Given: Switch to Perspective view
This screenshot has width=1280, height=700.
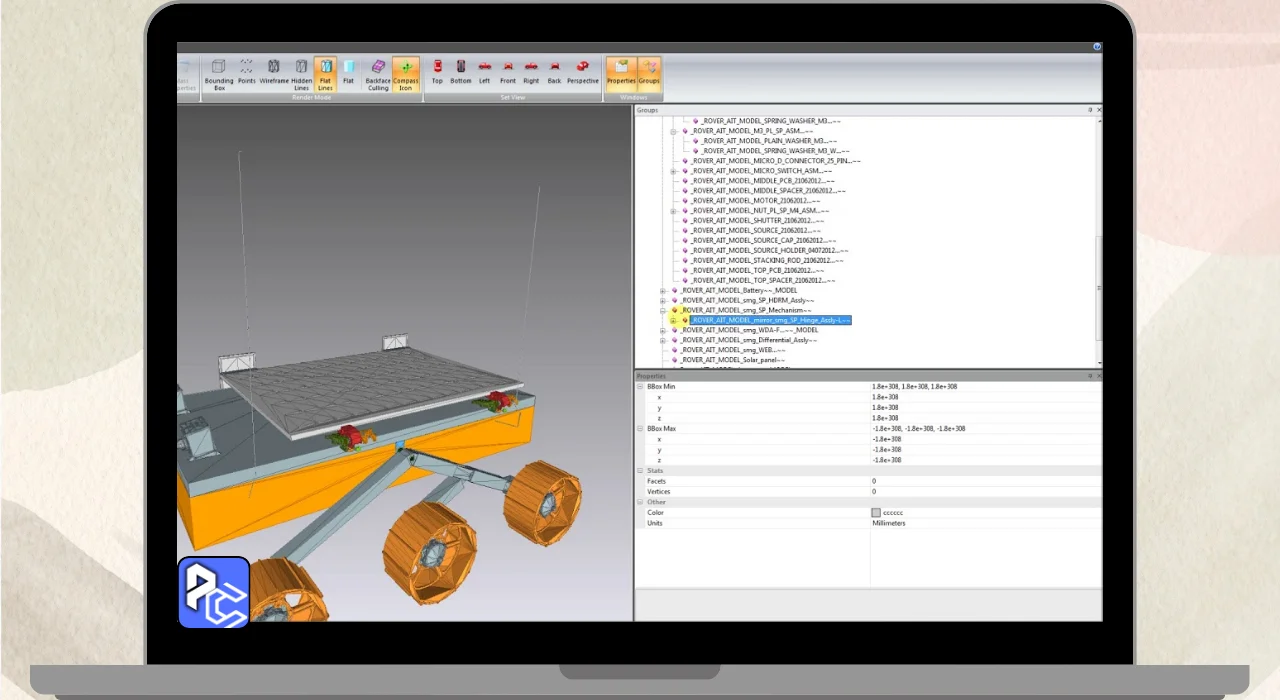Looking at the screenshot, I should pyautogui.click(x=582, y=72).
